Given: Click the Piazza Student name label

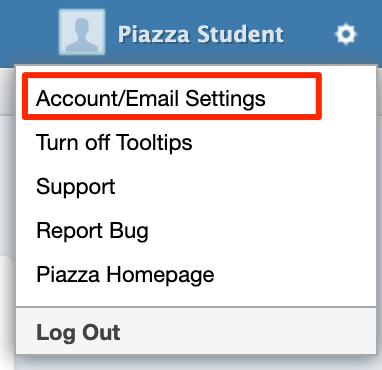Looking at the screenshot, I should pos(201,34).
